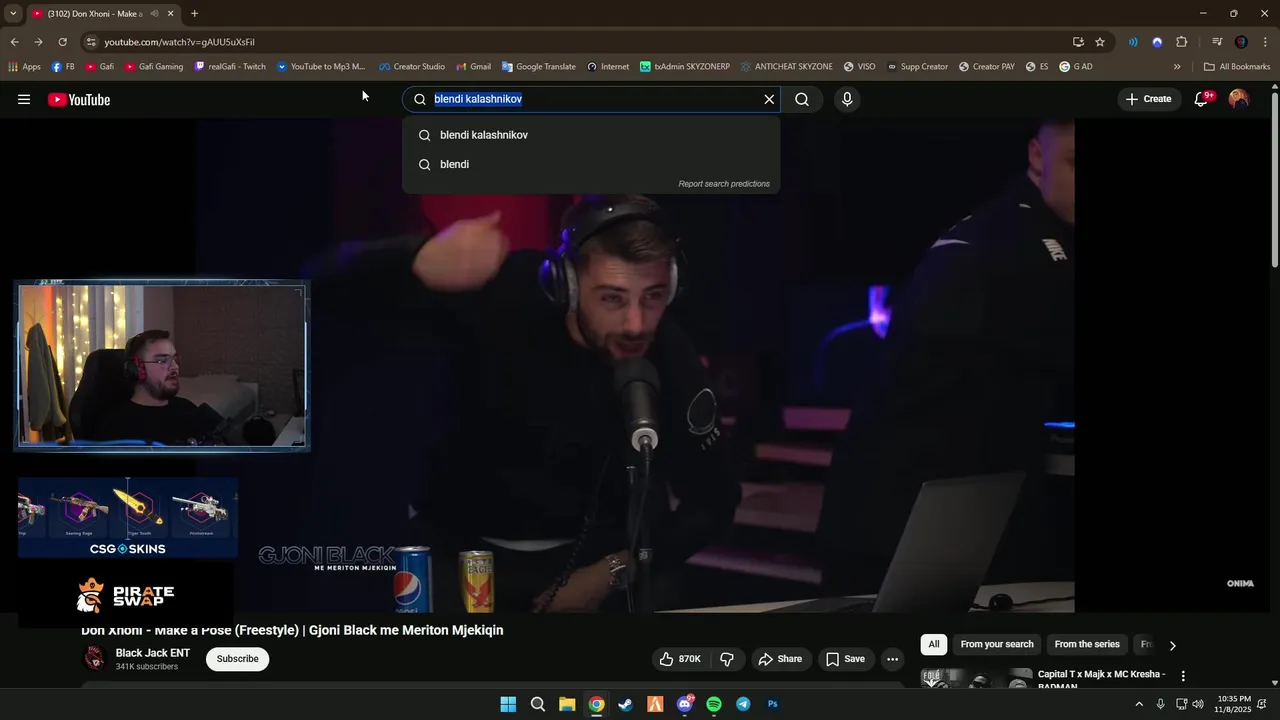
Task: Open Steam from taskbar
Action: pos(626,704)
